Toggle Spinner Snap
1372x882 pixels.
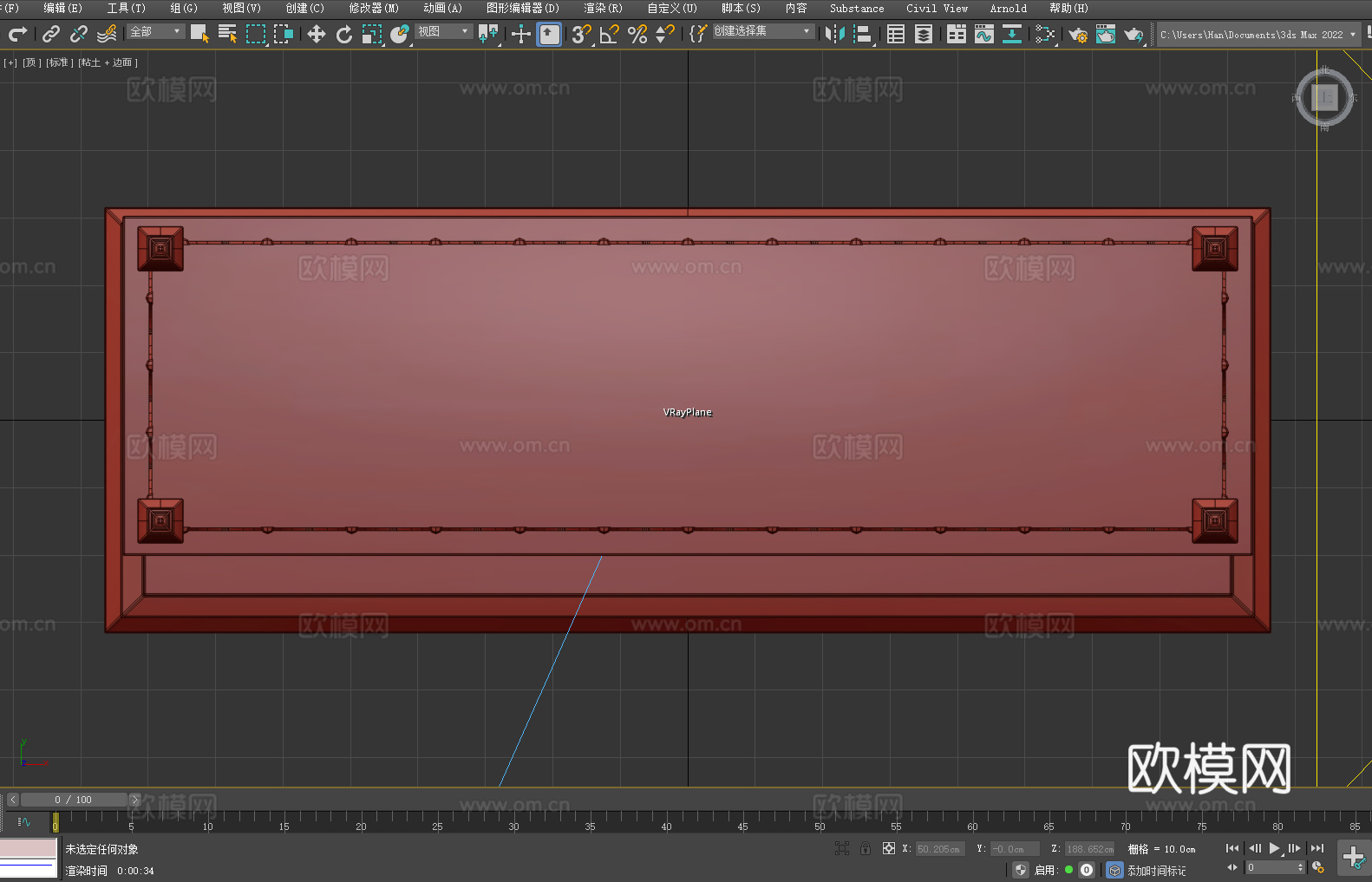click(x=665, y=34)
